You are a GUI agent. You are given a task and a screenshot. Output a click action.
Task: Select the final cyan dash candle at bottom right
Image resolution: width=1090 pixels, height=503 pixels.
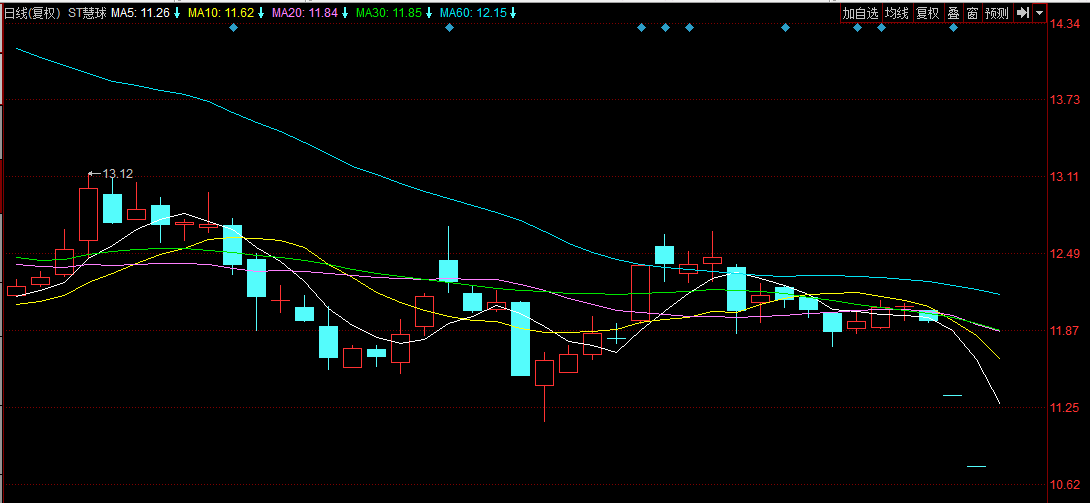(x=977, y=466)
